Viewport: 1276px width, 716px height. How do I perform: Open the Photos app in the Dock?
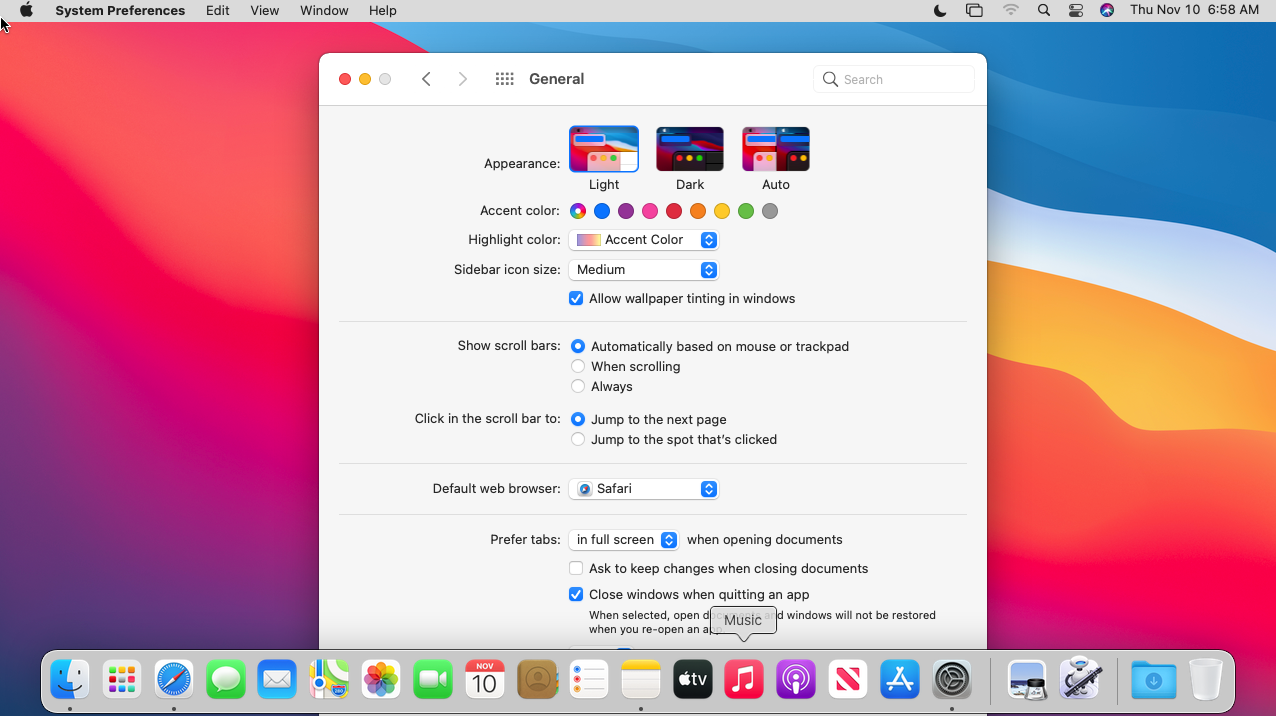point(381,680)
